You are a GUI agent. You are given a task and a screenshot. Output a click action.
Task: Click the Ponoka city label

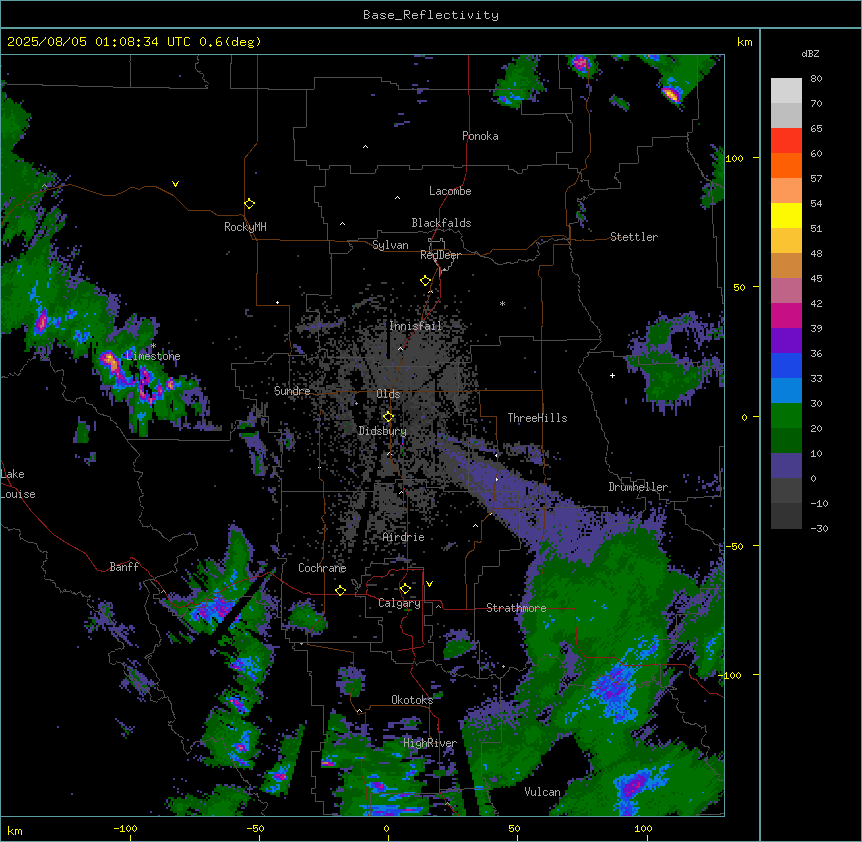click(x=480, y=136)
